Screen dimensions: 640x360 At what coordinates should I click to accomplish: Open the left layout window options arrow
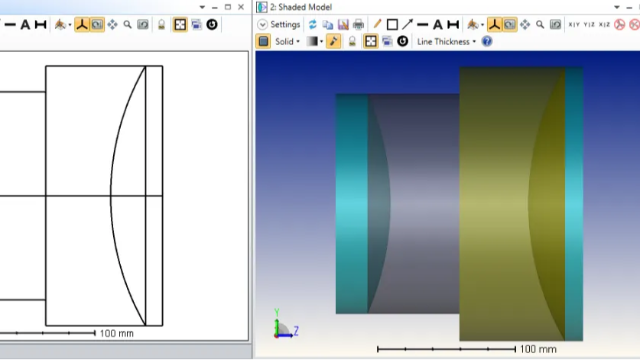click(202, 7)
